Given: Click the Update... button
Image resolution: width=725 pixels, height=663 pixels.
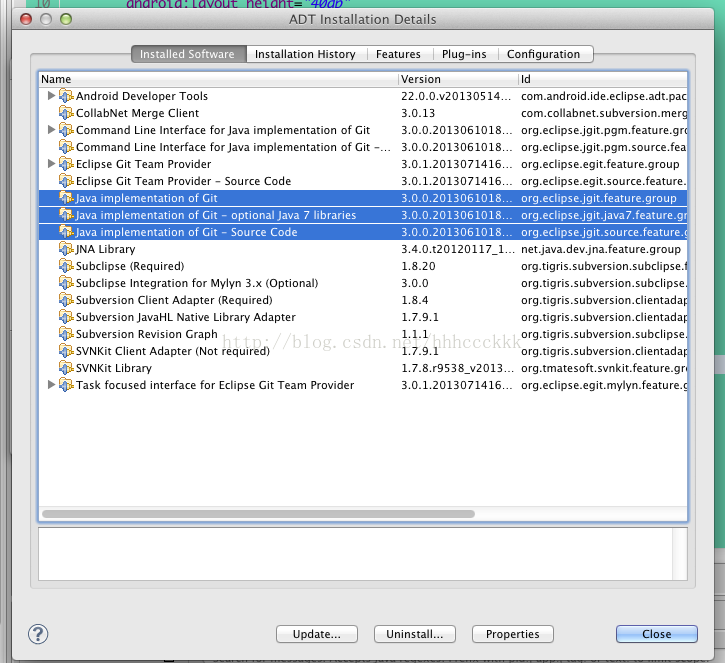Looking at the screenshot, I should coord(317,634).
